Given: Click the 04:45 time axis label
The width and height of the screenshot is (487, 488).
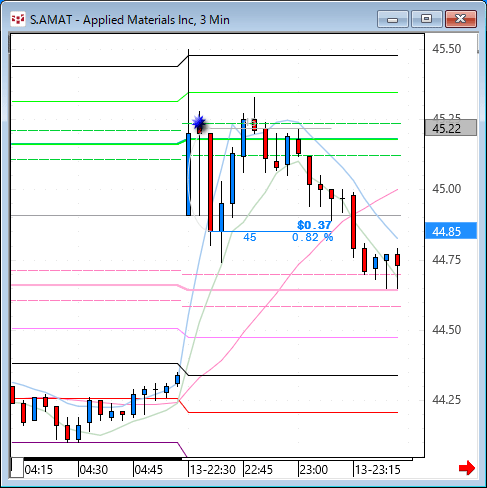Looking at the screenshot, I should coord(149,470).
